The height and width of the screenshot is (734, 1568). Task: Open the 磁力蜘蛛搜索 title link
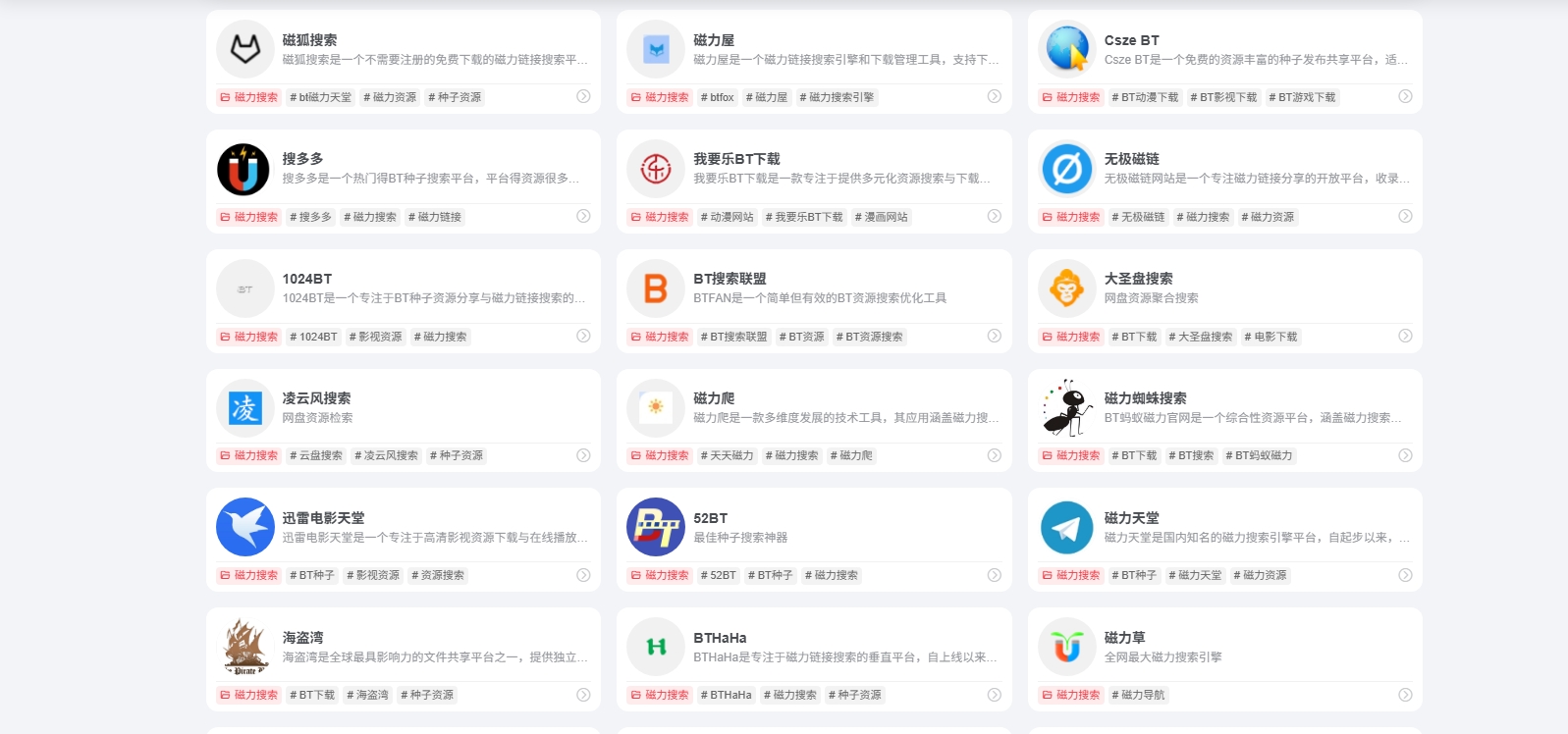[1146, 398]
